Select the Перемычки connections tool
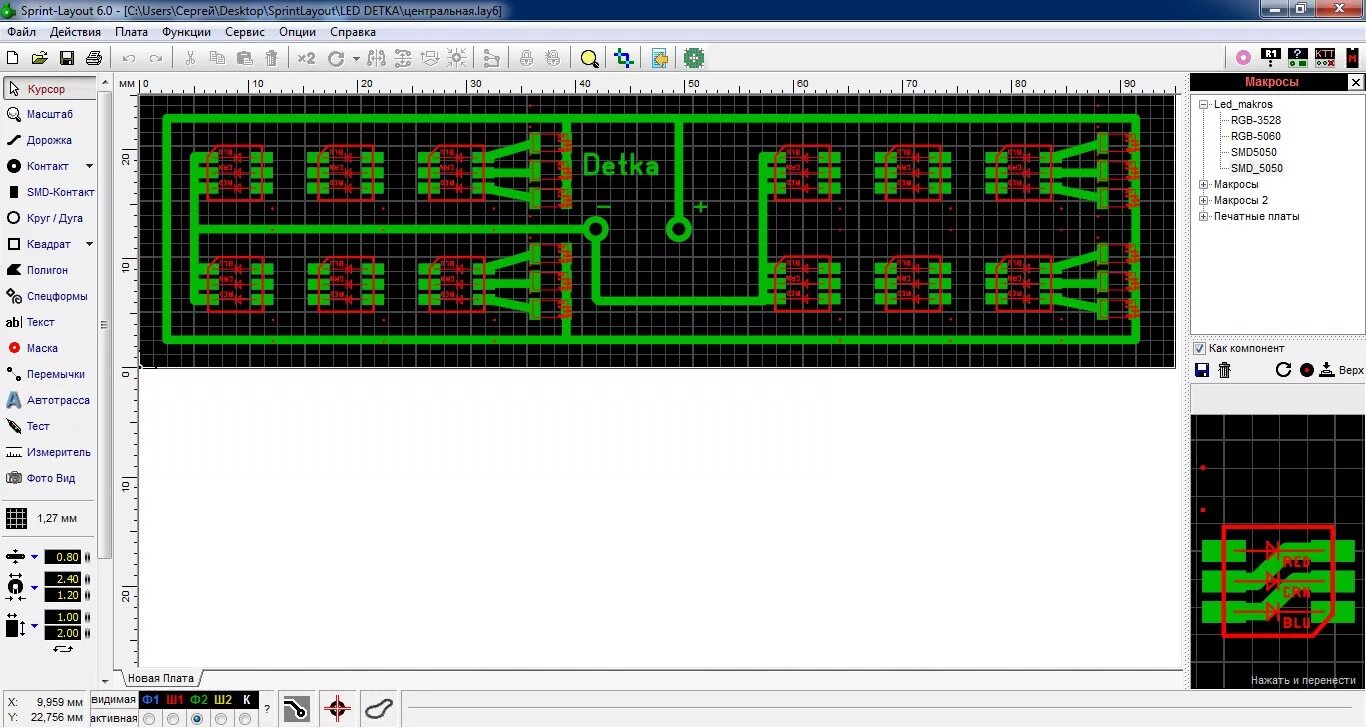1366x728 pixels. coord(50,374)
